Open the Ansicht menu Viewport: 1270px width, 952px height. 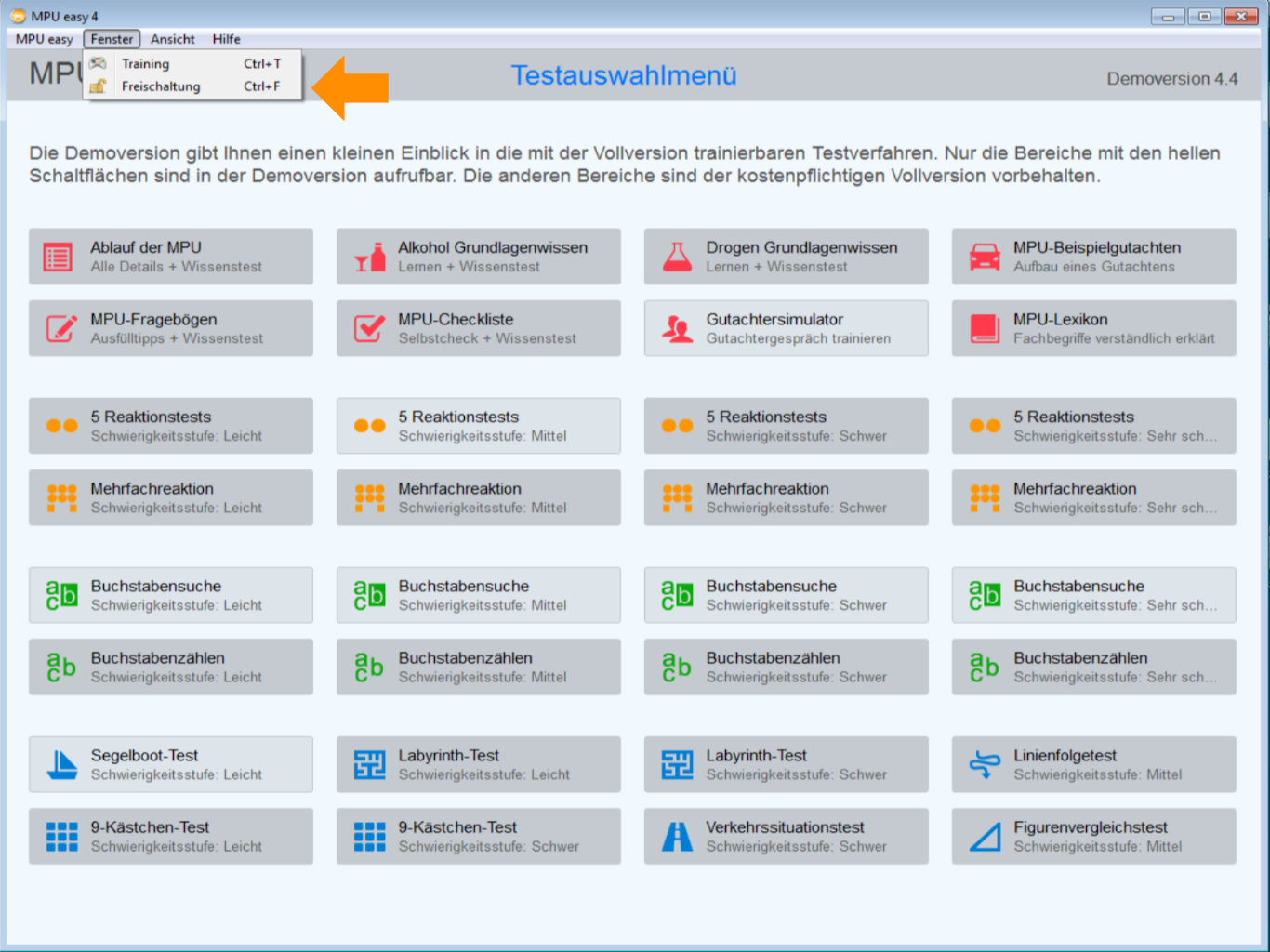[173, 39]
